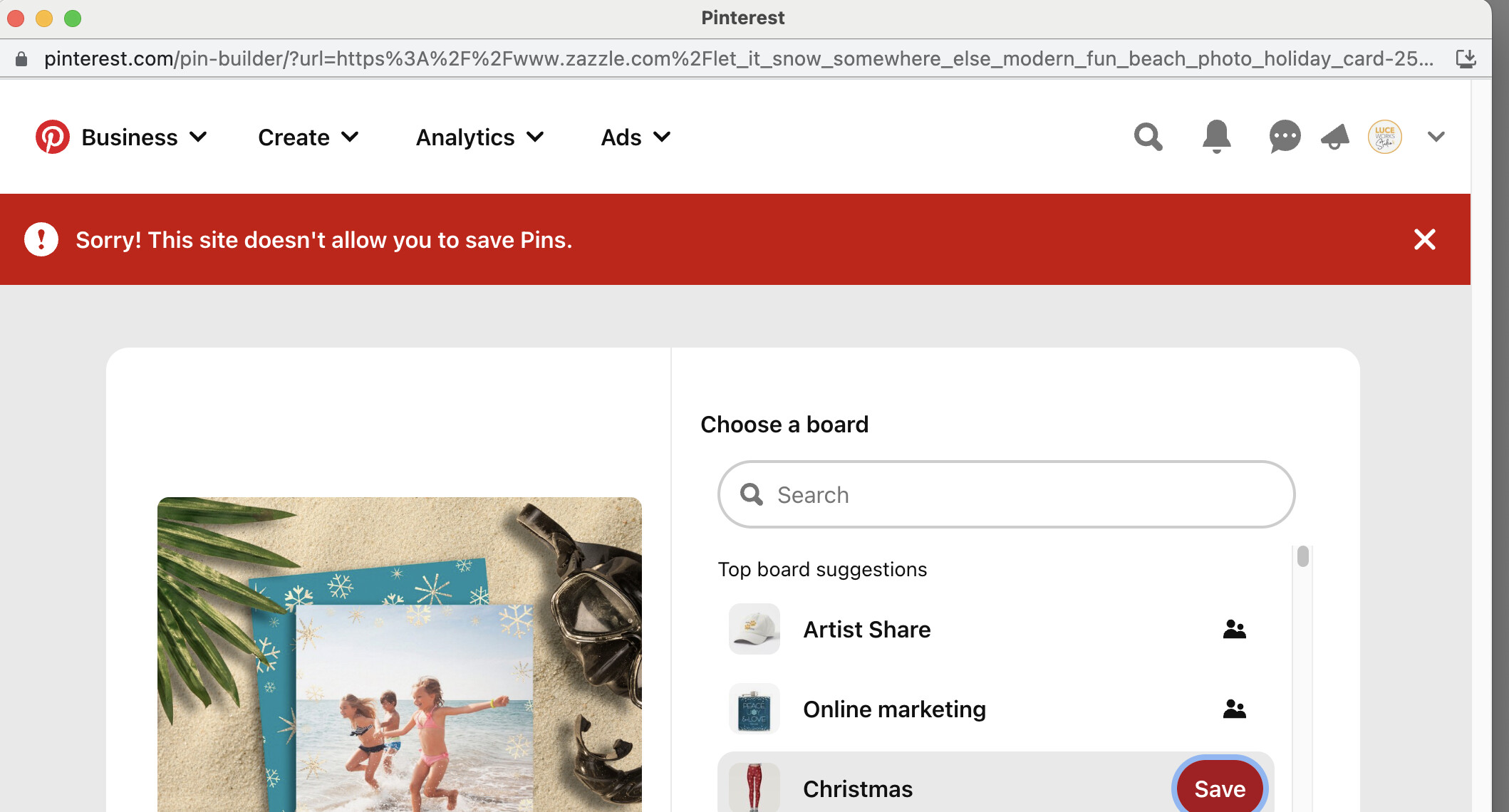Screen dimensions: 1509x812
Task: Expand the Create dropdown menu
Action: 308,137
